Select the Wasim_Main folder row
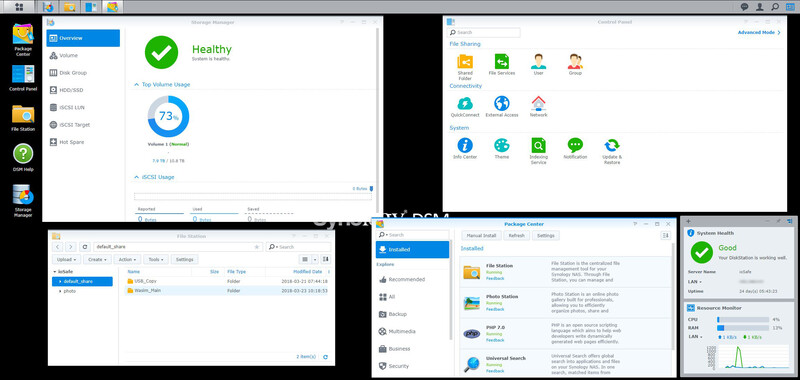The width and height of the screenshot is (800, 380). (228, 291)
